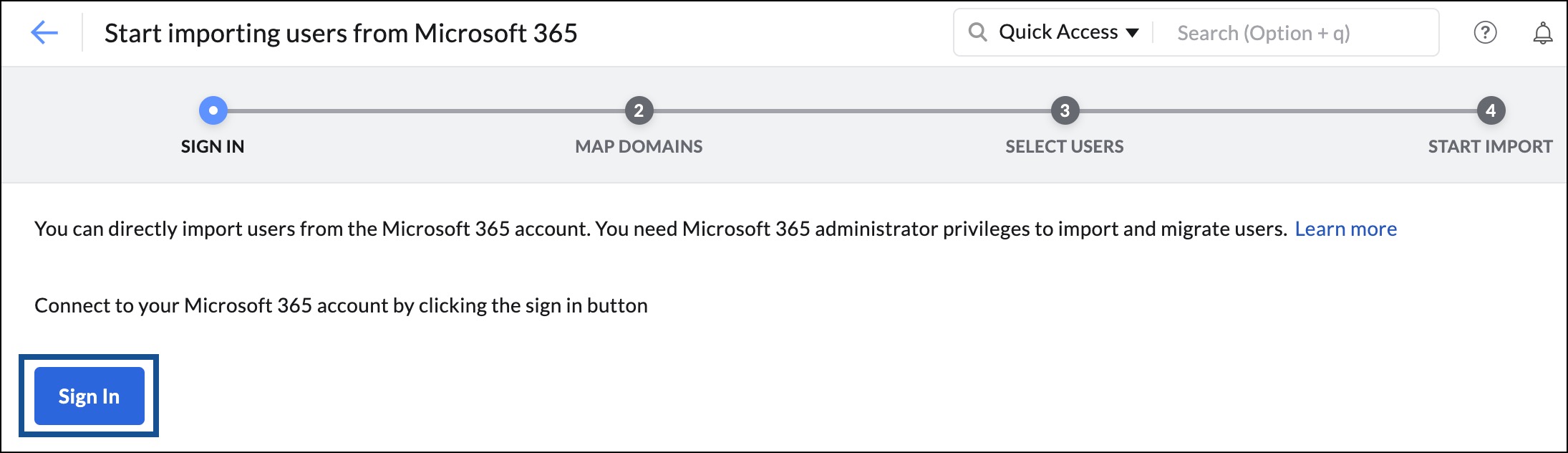Select step 4 Start Import circle

1491,110
